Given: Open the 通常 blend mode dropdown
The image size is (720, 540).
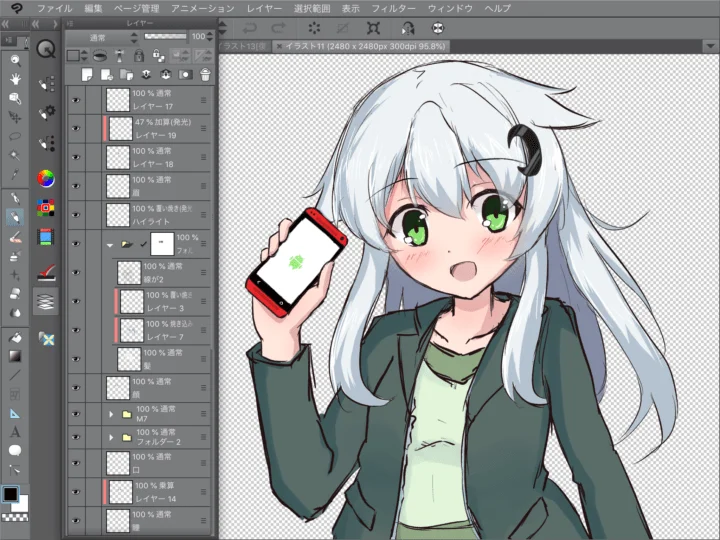Looking at the screenshot, I should [x=100, y=35].
